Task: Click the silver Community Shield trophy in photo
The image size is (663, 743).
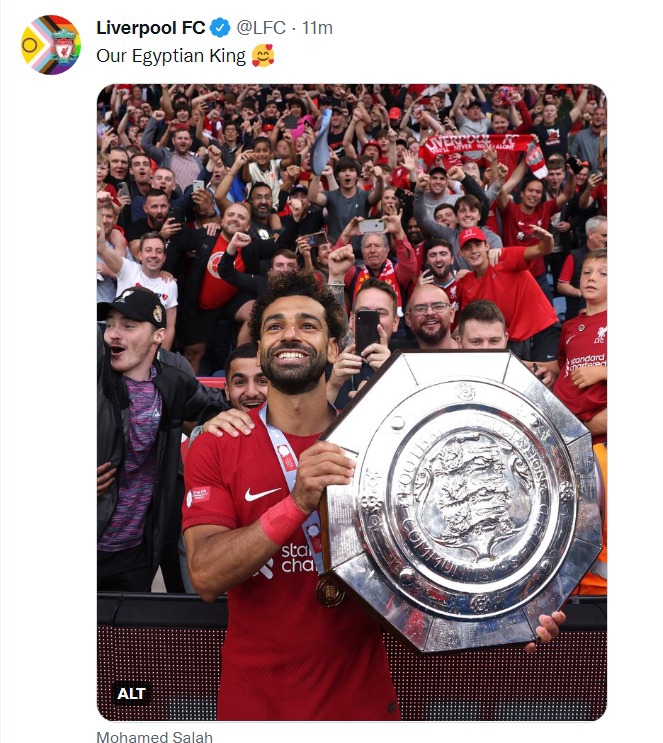Action: tap(462, 500)
